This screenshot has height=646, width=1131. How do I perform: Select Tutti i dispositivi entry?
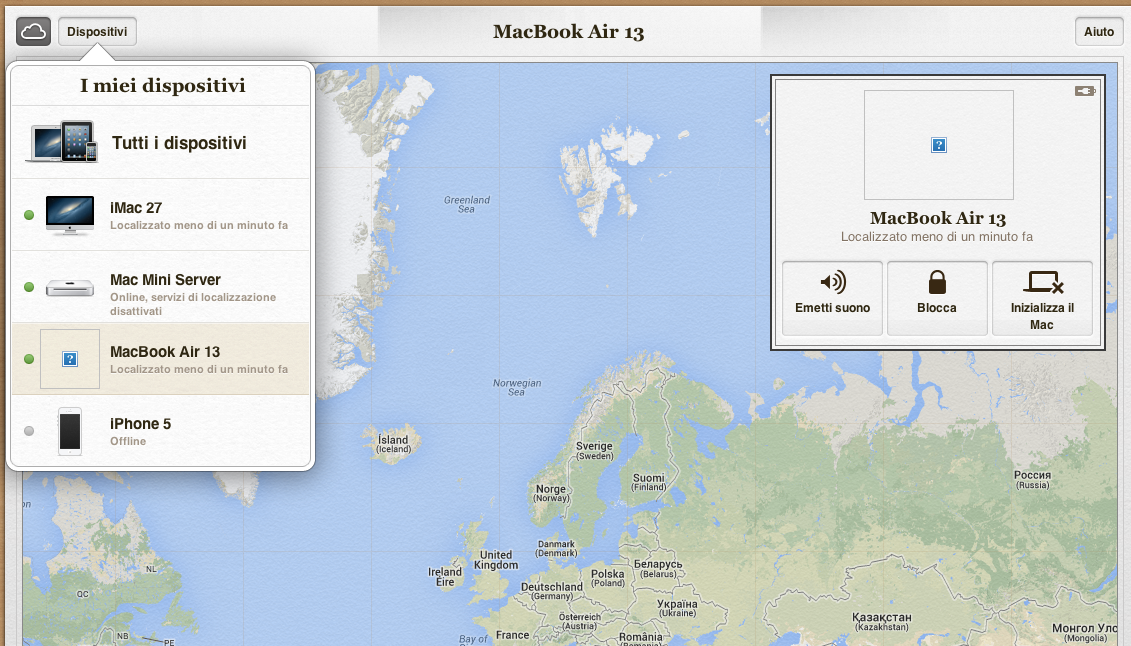(161, 143)
